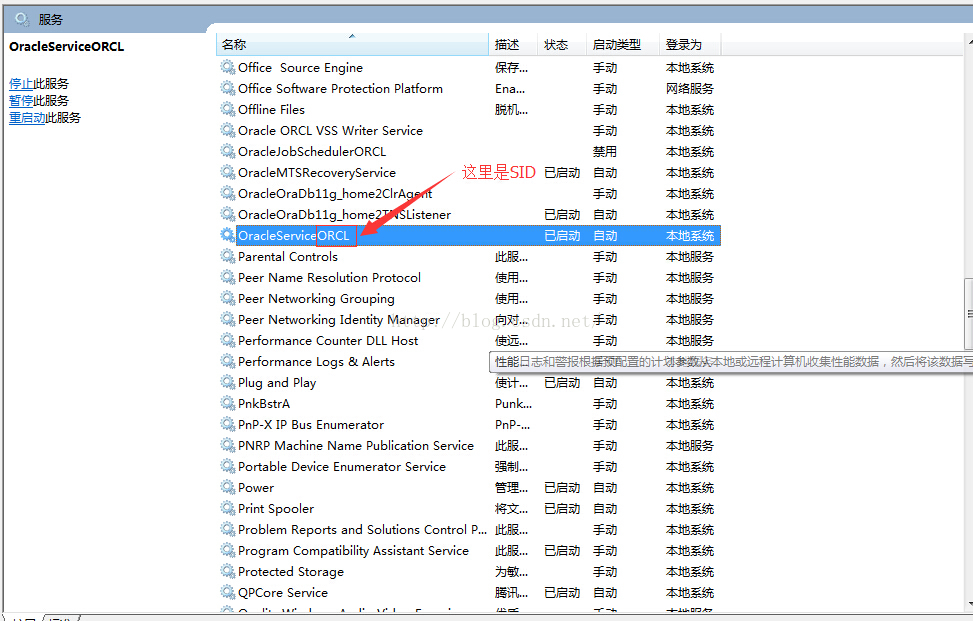Select Office Software Protection Platform service name
973x621 pixels.
click(x=340, y=89)
